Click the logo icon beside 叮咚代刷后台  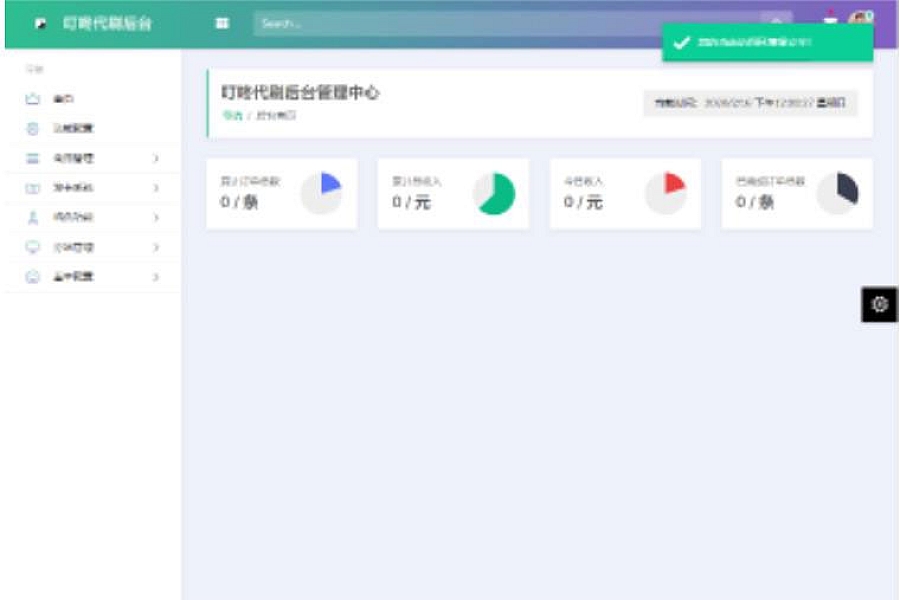click(40, 24)
